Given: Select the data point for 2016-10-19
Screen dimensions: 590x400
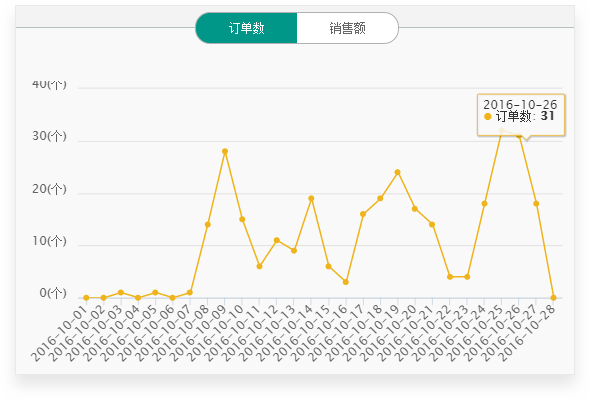Looking at the screenshot, I should tap(398, 172).
